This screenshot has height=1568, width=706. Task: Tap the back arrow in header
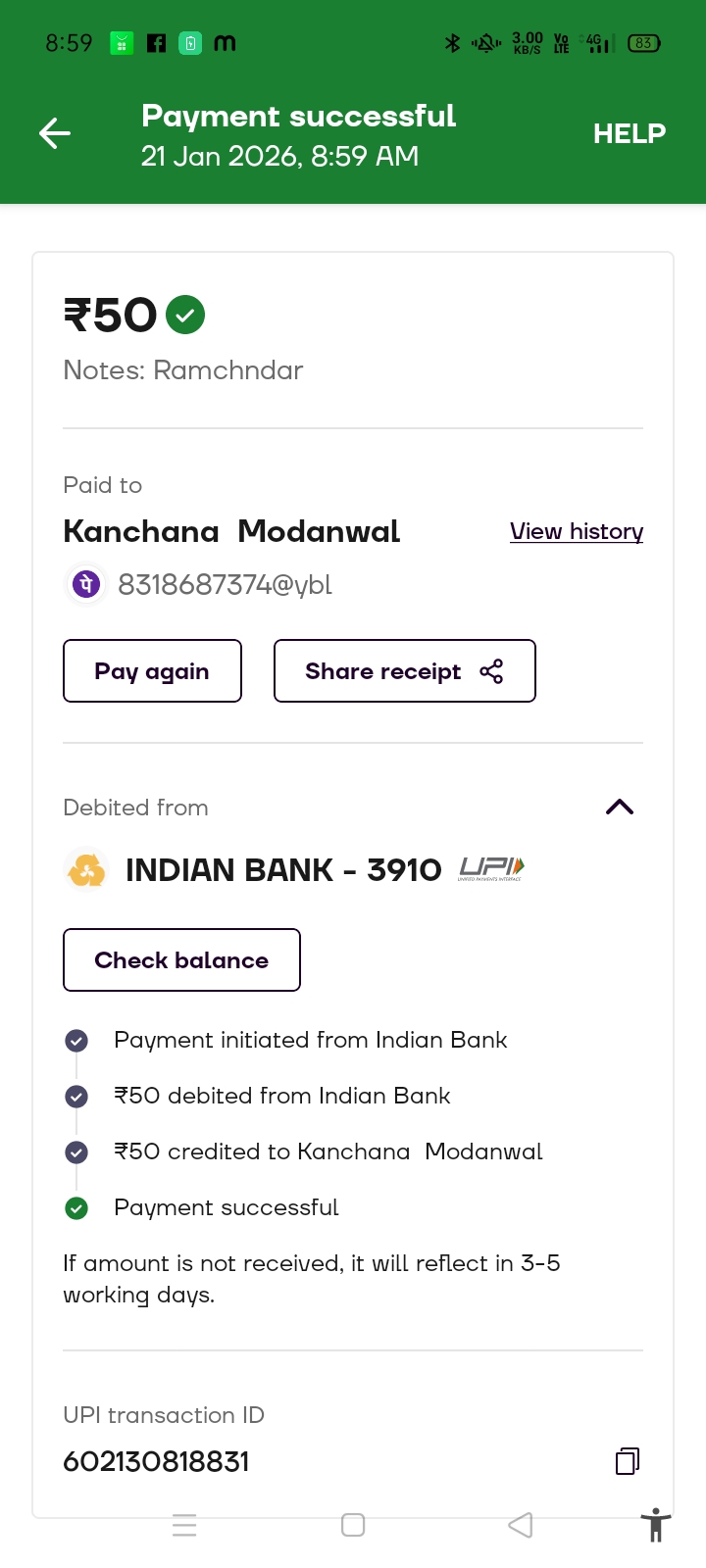point(55,133)
